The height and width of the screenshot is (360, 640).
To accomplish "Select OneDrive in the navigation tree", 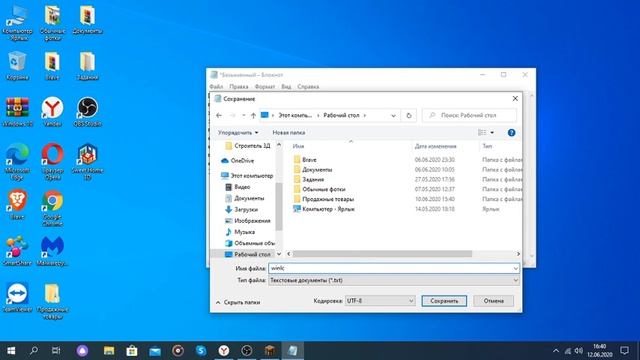I will point(238,161).
